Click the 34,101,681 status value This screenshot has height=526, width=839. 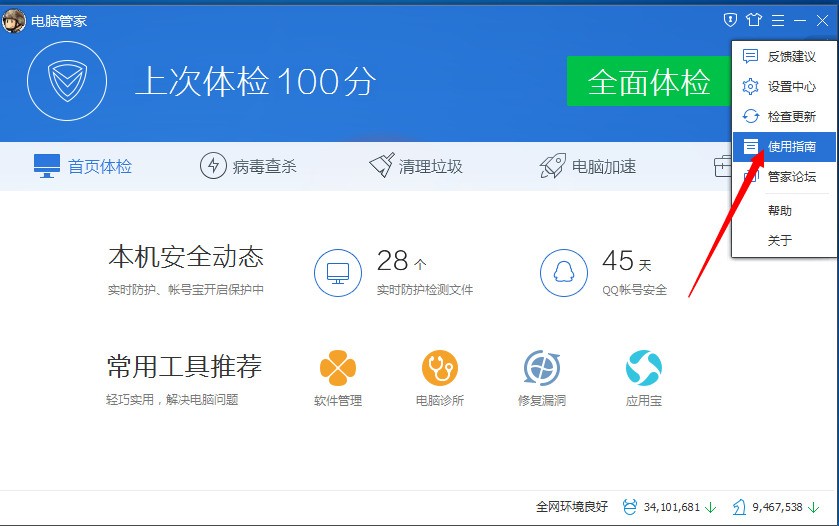coord(672,507)
